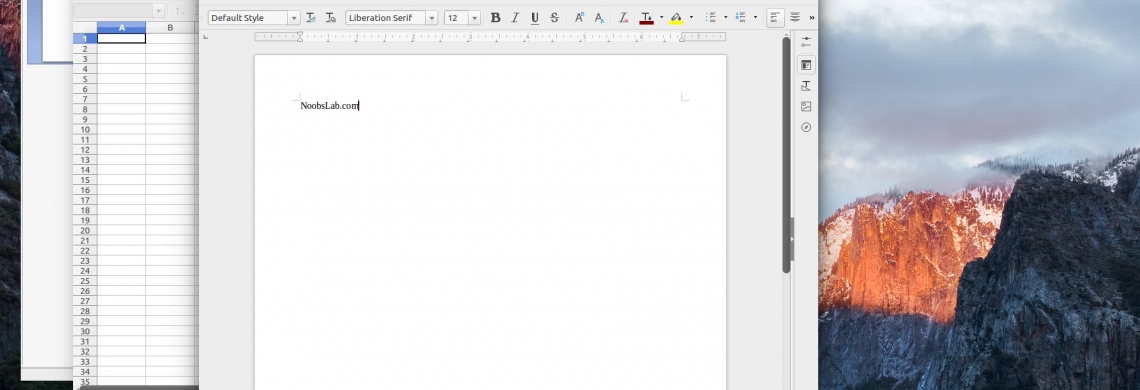Select row 20 header in Calc

pyautogui.click(x=85, y=230)
